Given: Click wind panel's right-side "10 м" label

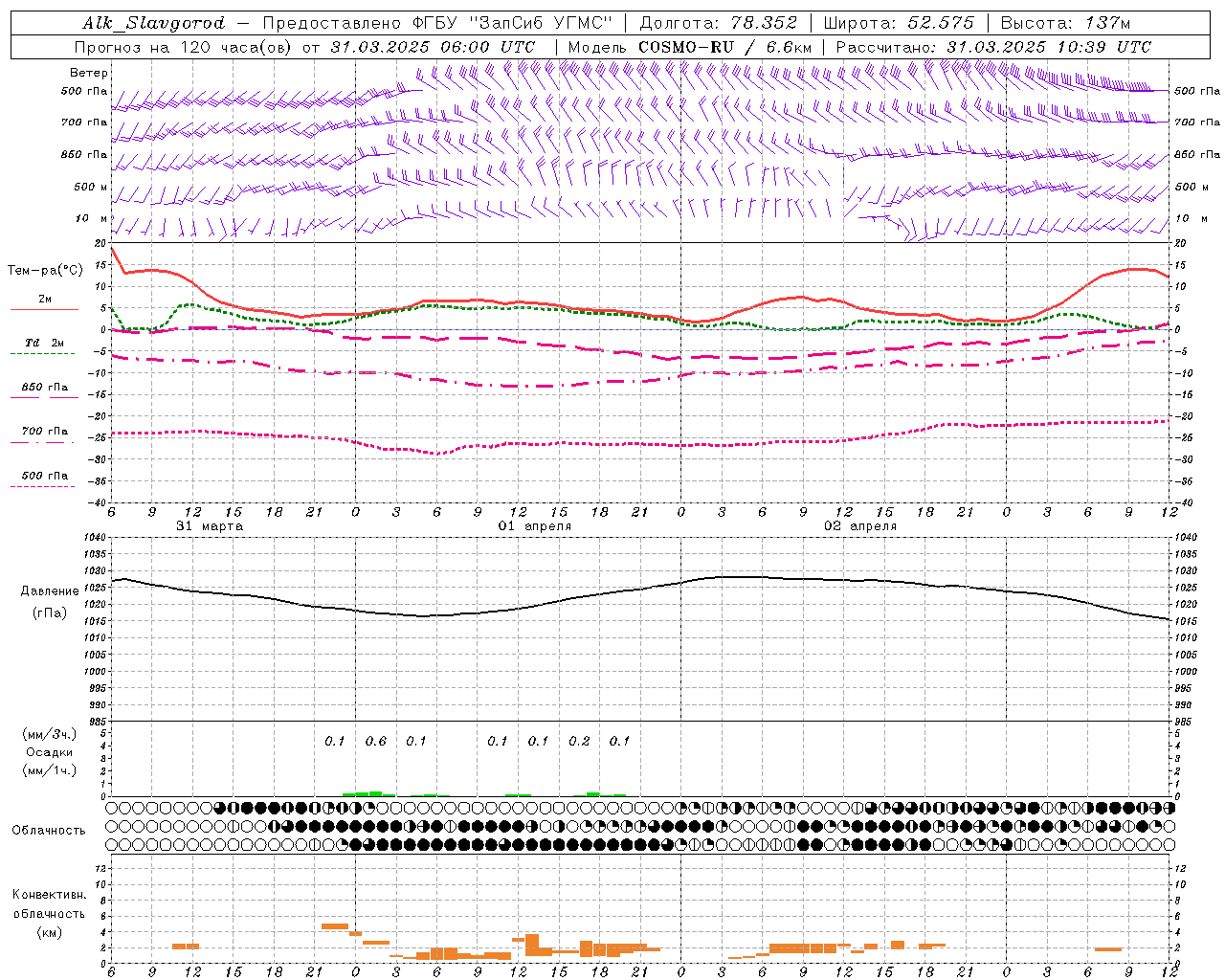Looking at the screenshot, I should [x=1192, y=218].
